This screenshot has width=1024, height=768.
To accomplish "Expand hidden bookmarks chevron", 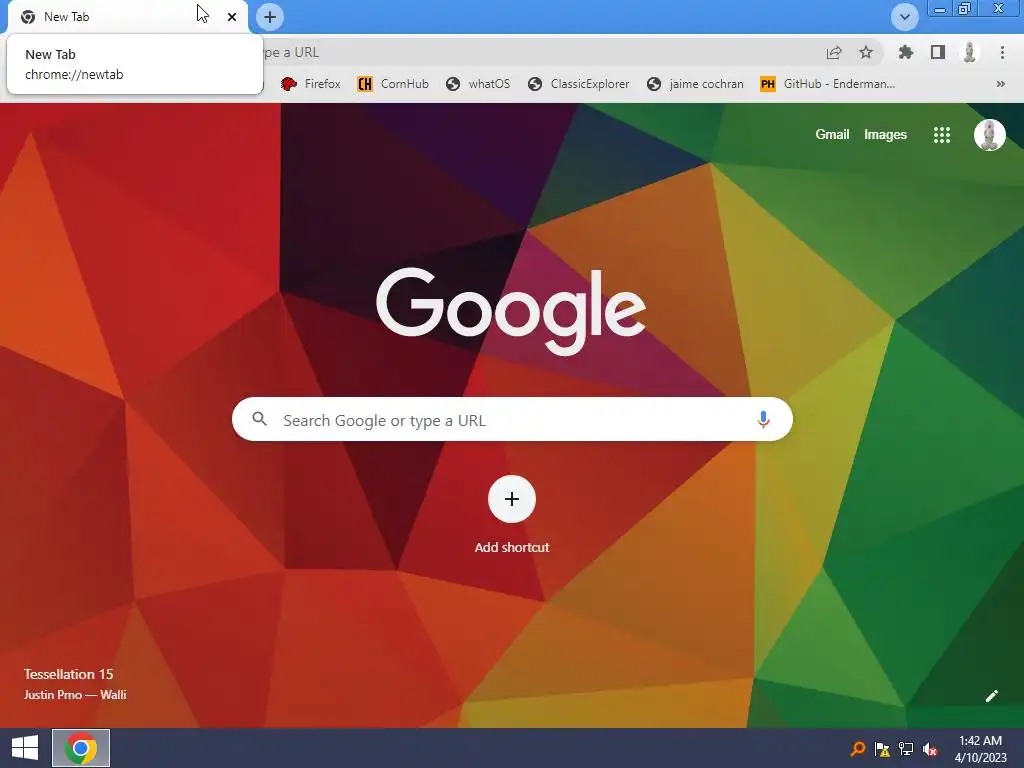I will click(1000, 84).
